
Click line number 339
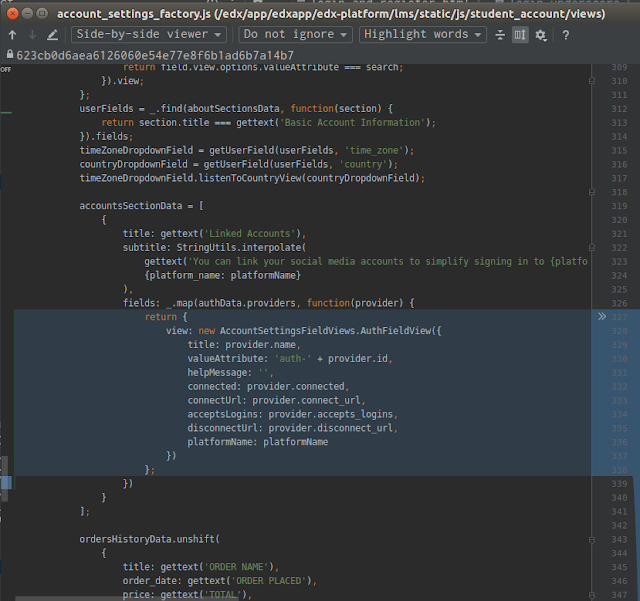(619, 484)
